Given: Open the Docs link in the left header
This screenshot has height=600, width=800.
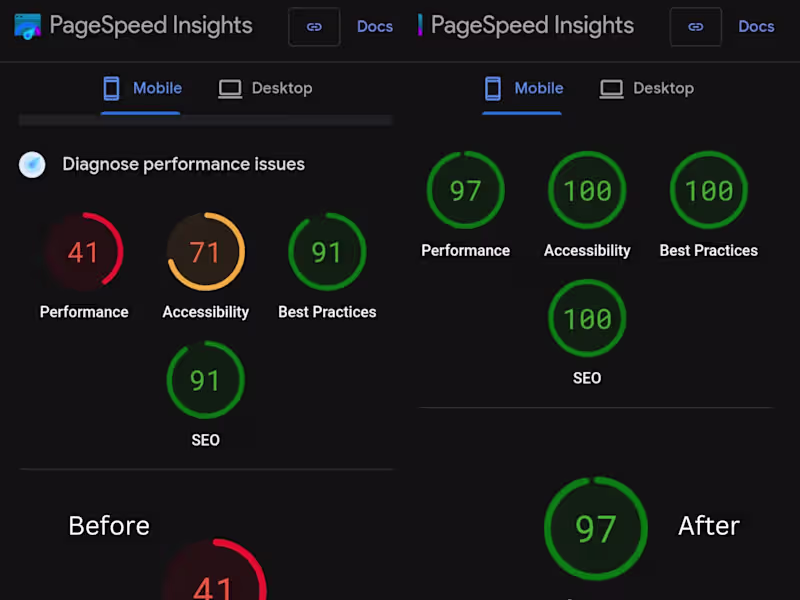Looking at the screenshot, I should tap(375, 27).
